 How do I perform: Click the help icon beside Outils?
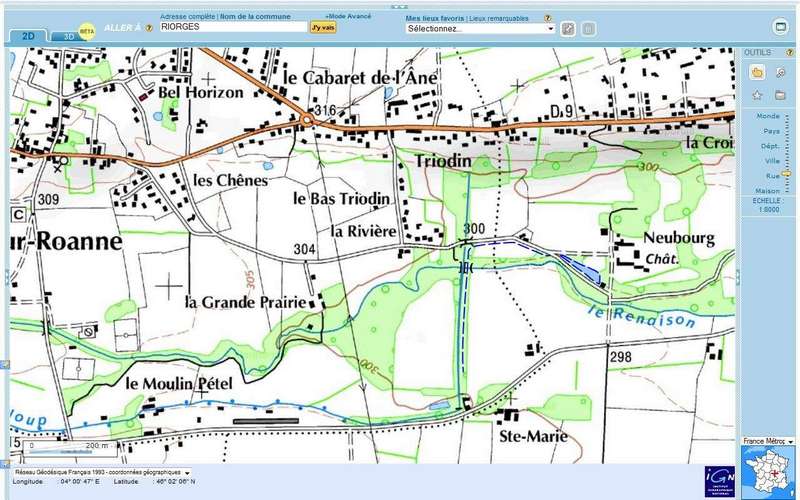(789, 51)
